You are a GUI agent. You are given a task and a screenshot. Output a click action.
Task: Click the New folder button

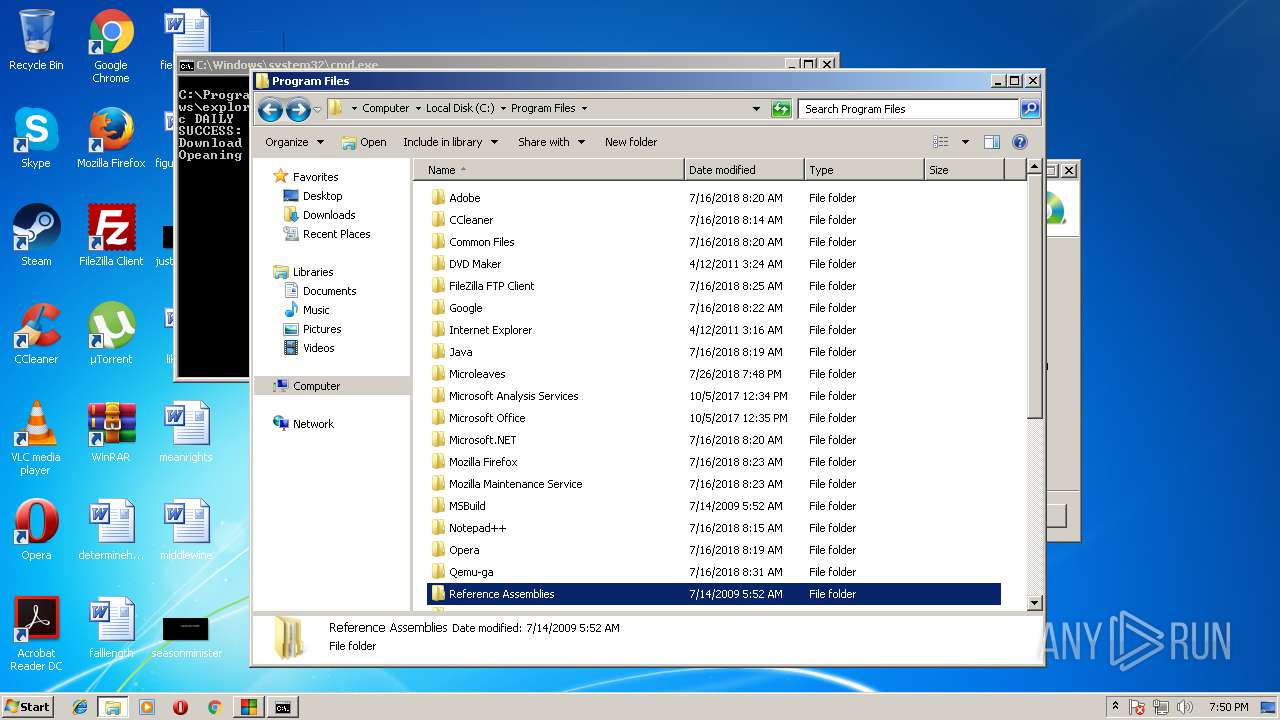click(631, 142)
